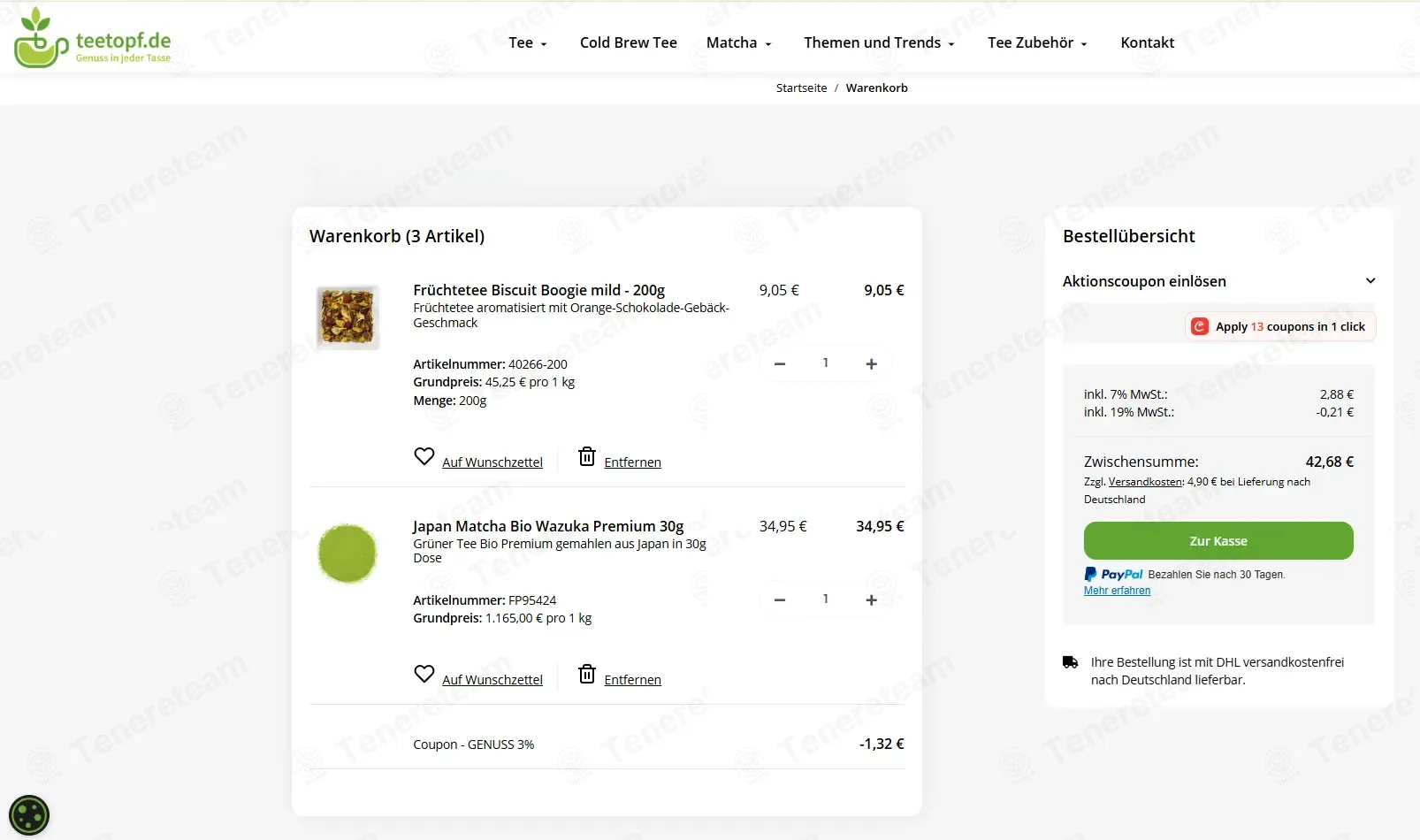This screenshot has height=840, width=1420.
Task: Click PayPal Mehr erfahren link
Action: (1117, 591)
